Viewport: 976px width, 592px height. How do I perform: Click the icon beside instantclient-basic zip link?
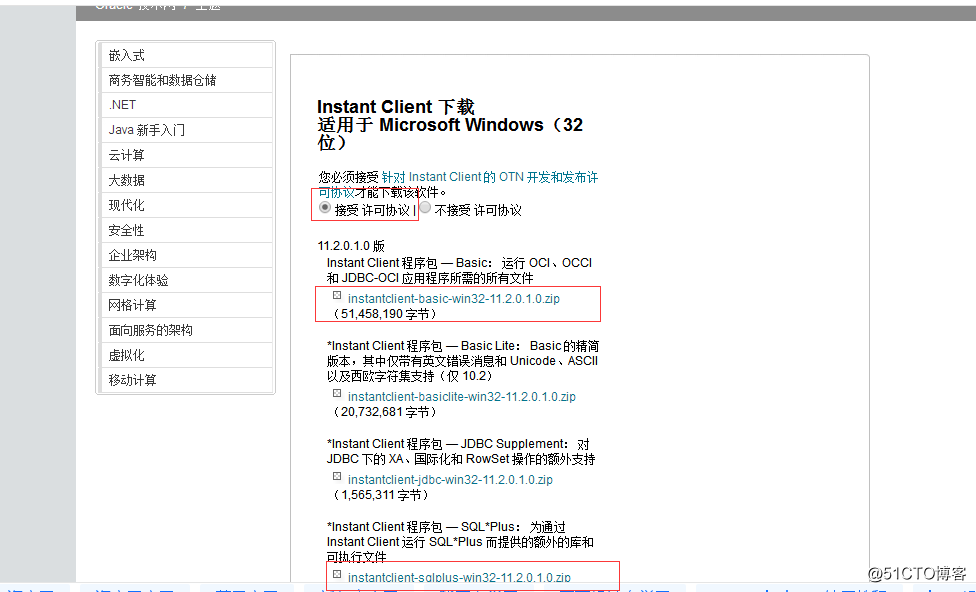click(337, 295)
